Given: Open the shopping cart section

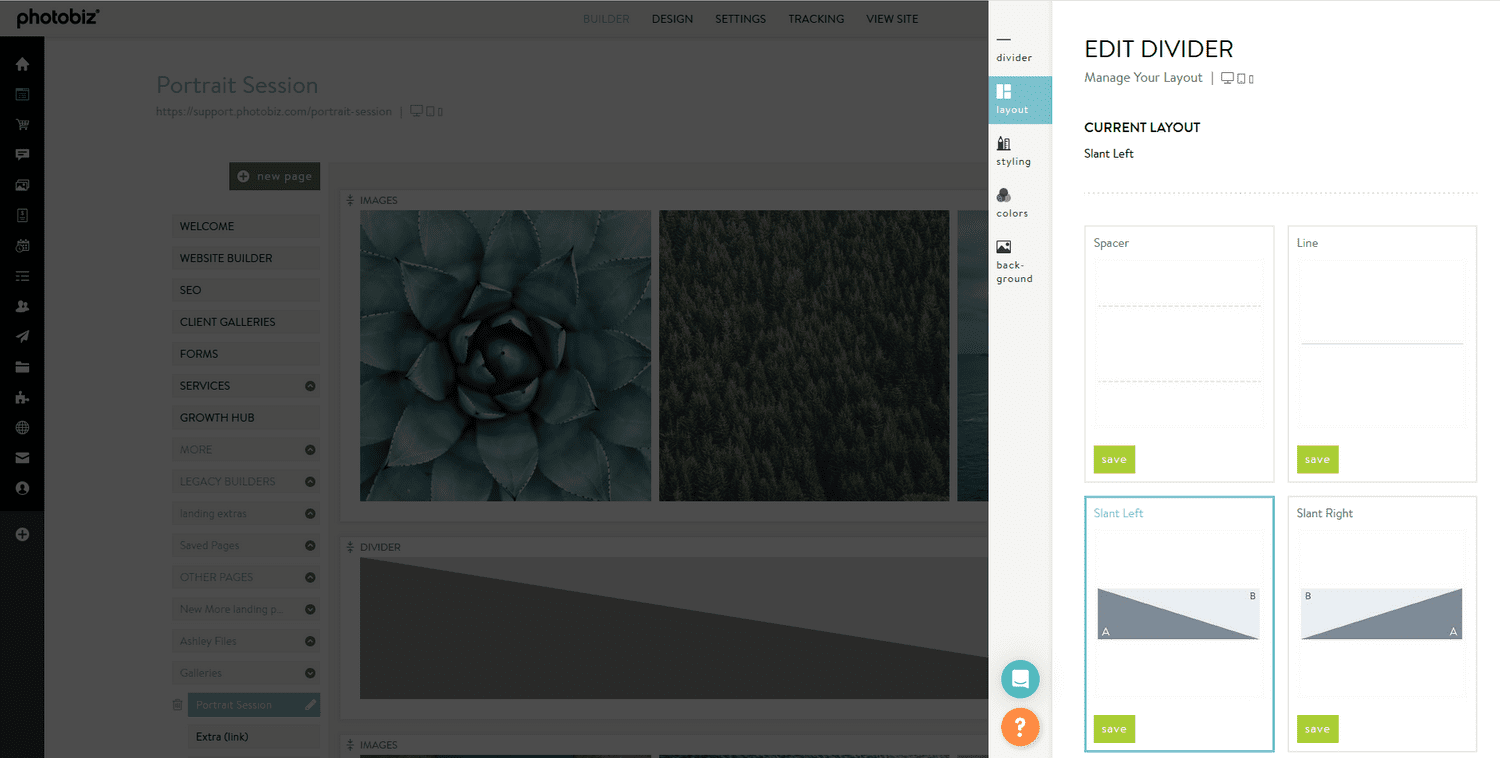Looking at the screenshot, I should click(22, 124).
